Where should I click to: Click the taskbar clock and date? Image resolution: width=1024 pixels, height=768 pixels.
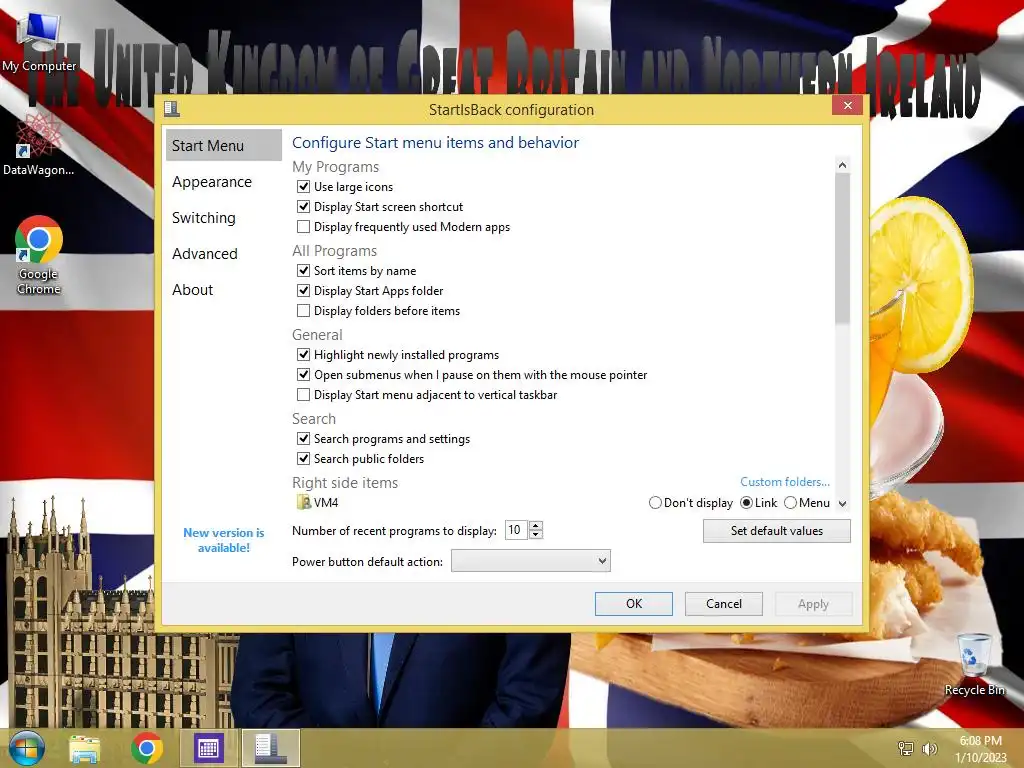(980, 748)
